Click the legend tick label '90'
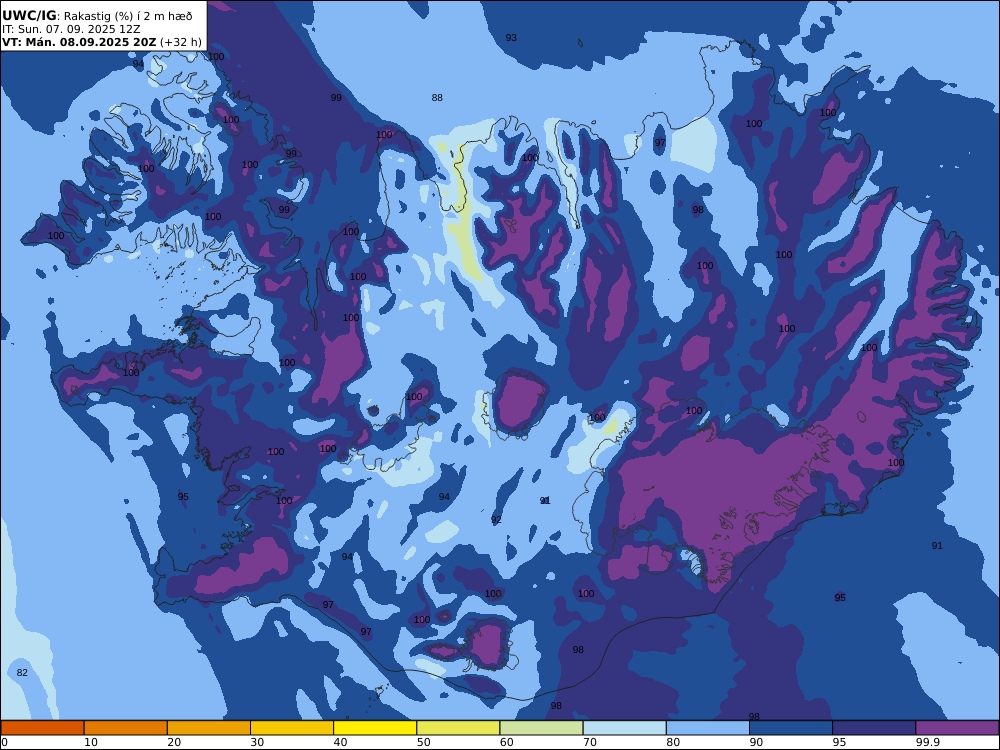This screenshot has height=750, width=1000. pos(756,742)
